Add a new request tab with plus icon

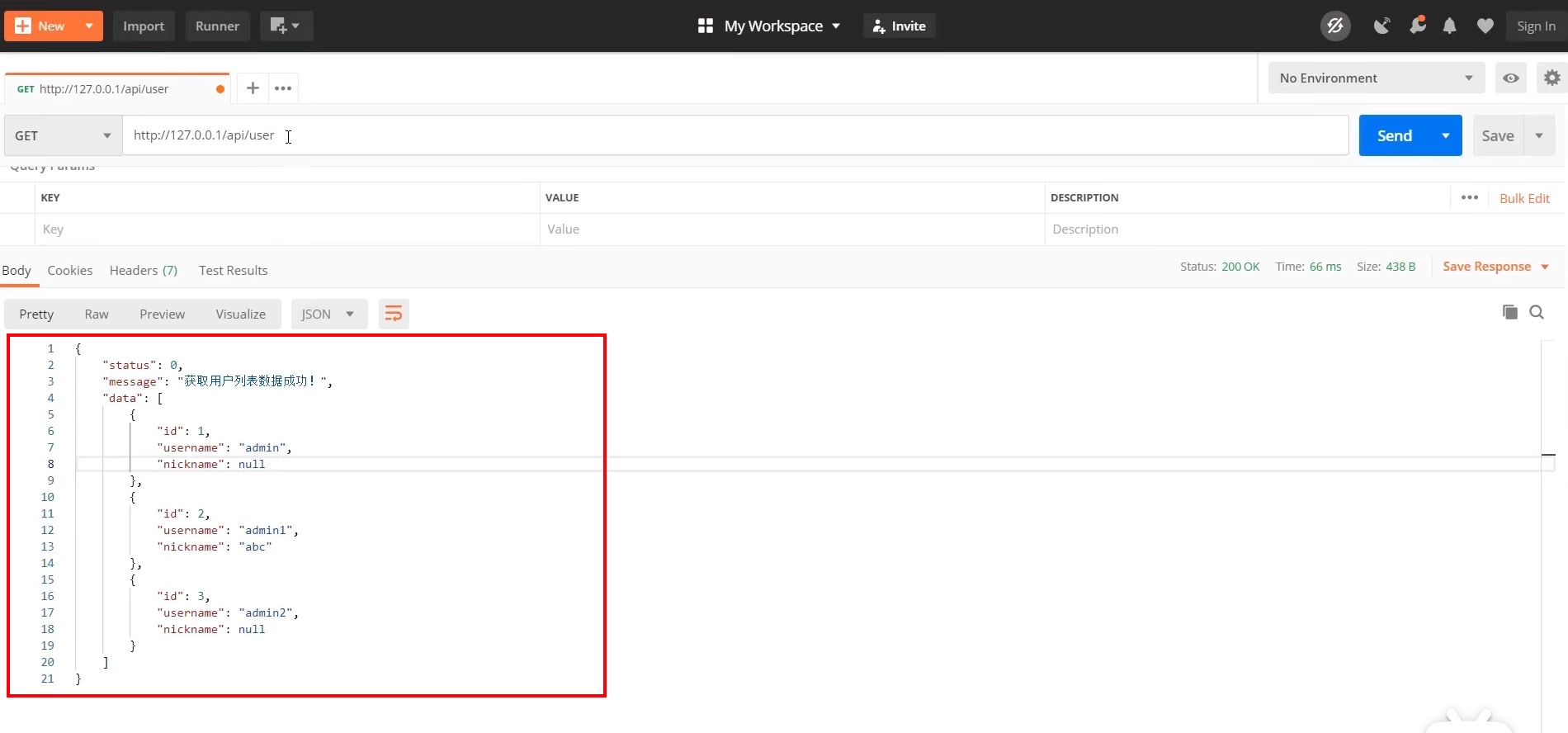click(x=253, y=87)
